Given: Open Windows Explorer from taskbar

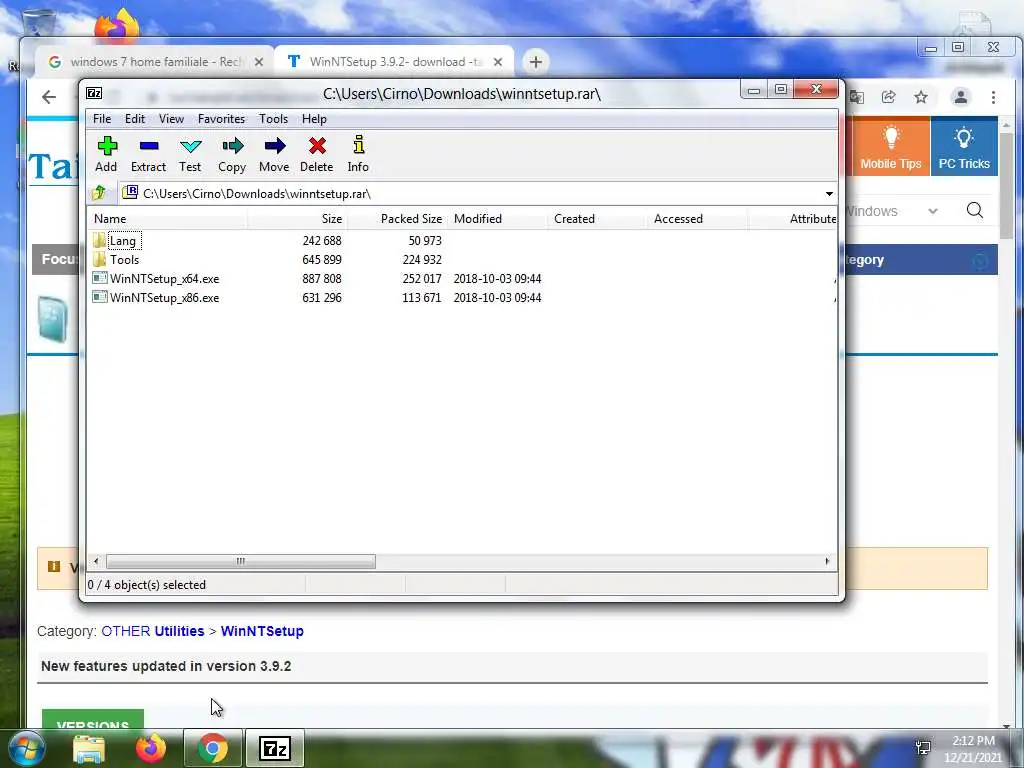Looking at the screenshot, I should tap(89, 749).
